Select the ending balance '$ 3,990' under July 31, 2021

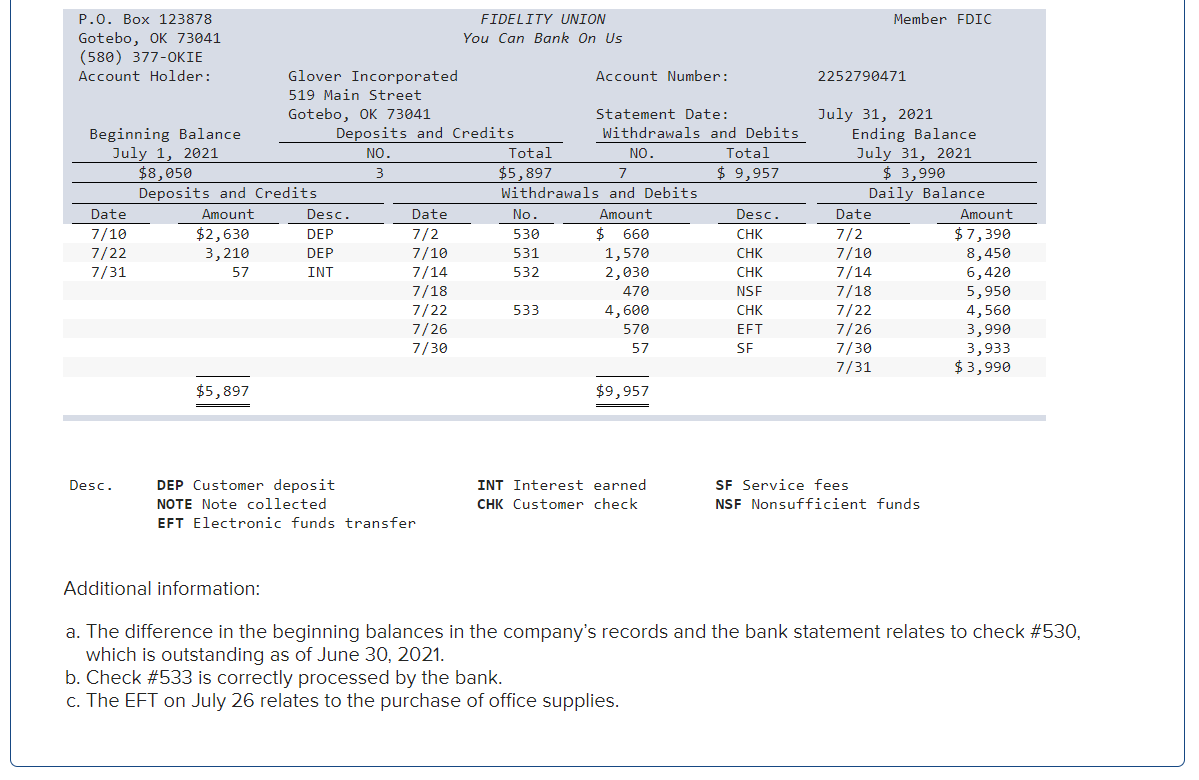click(914, 174)
